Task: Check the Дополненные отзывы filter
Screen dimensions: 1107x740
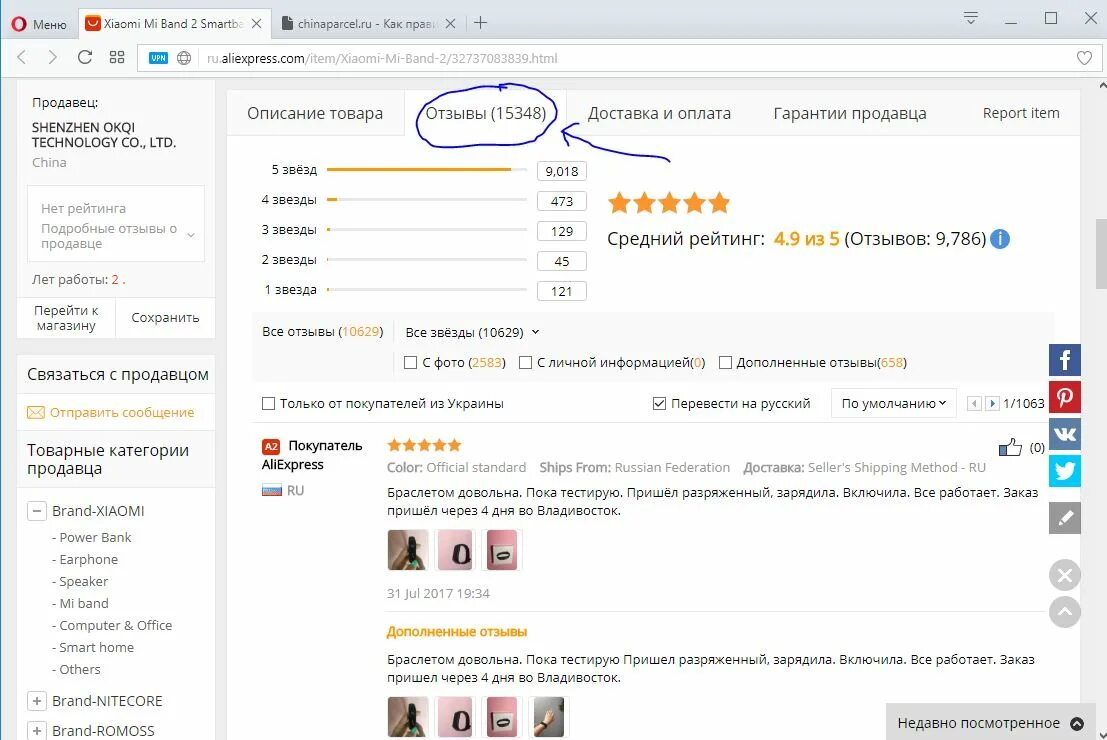Action: click(x=725, y=362)
